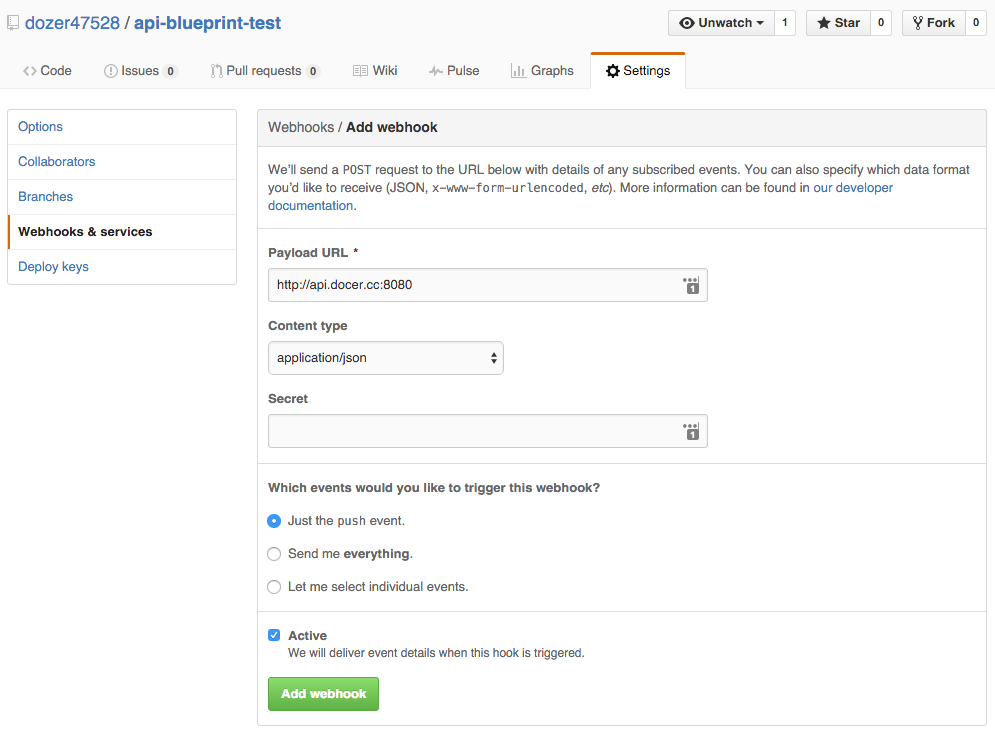This screenshot has height=736, width=995.
Task: Switch to the Pulse tab
Action: click(454, 70)
